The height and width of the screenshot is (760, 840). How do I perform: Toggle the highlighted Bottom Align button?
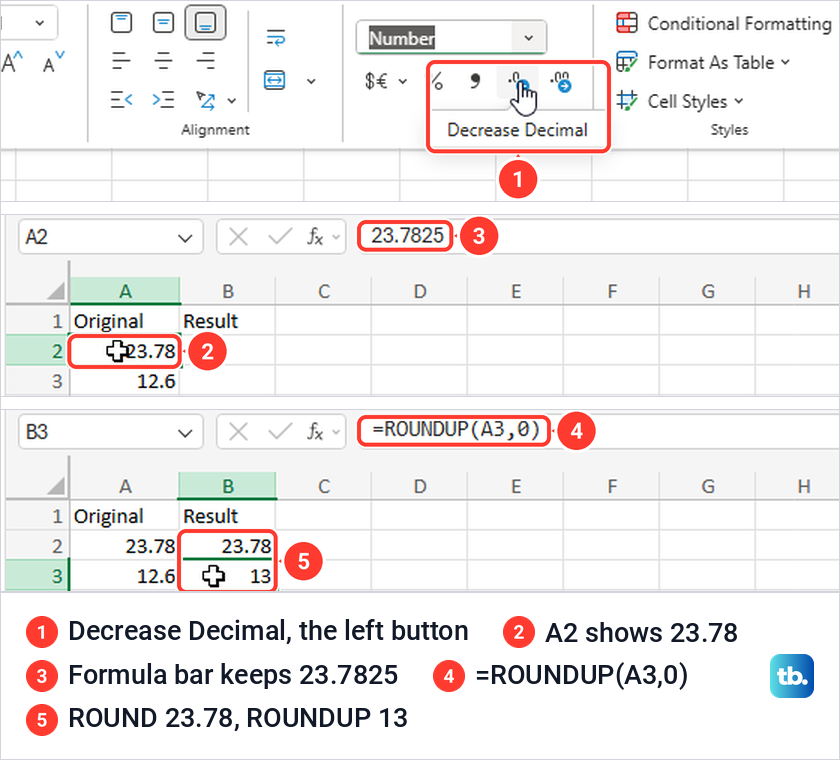[205, 23]
